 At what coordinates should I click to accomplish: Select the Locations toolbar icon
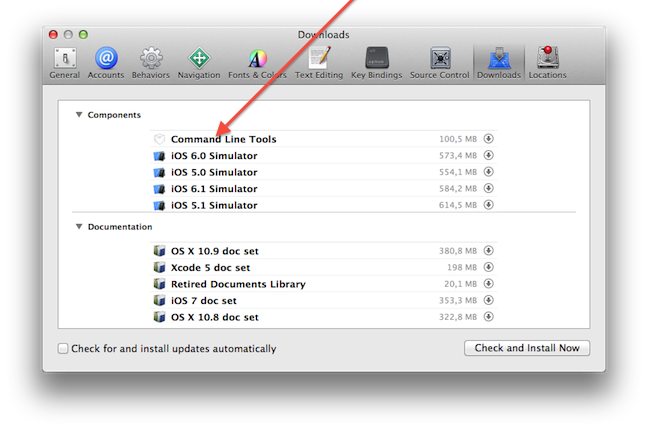pyautogui.click(x=547, y=61)
